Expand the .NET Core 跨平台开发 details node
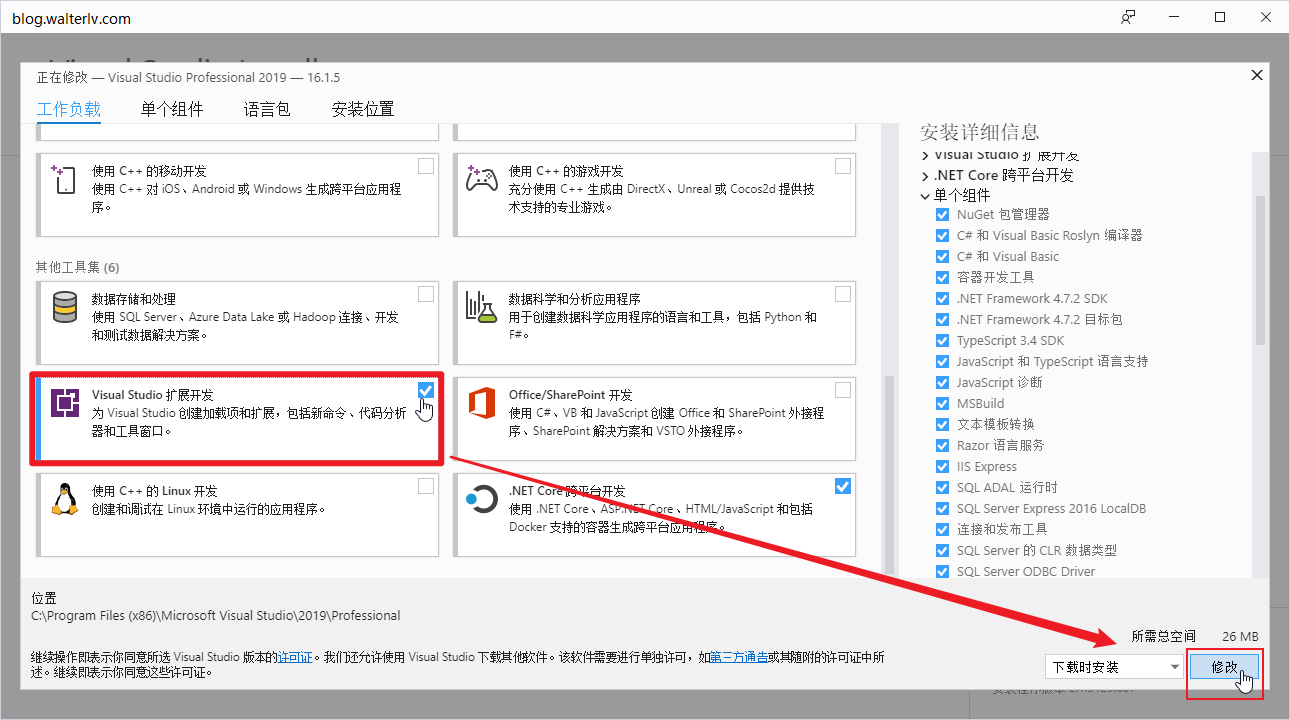Viewport: 1290px width, 720px height. click(925, 176)
